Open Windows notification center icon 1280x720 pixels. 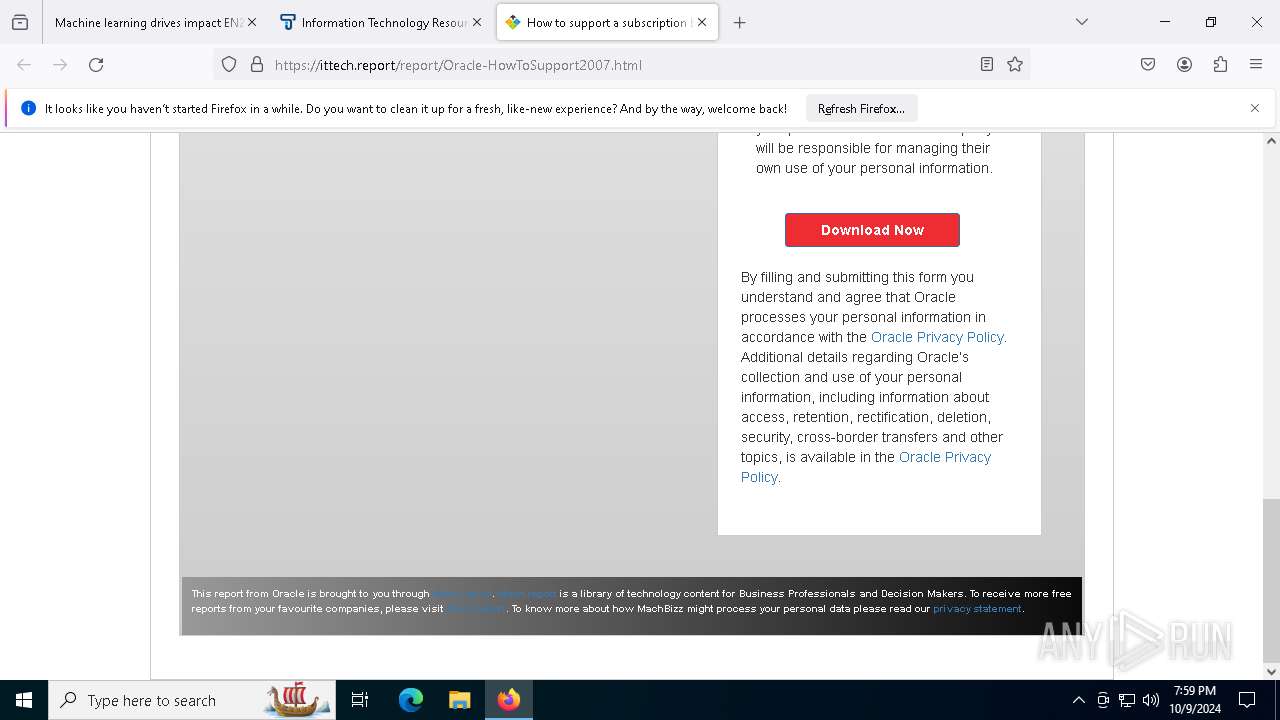click(x=1247, y=700)
